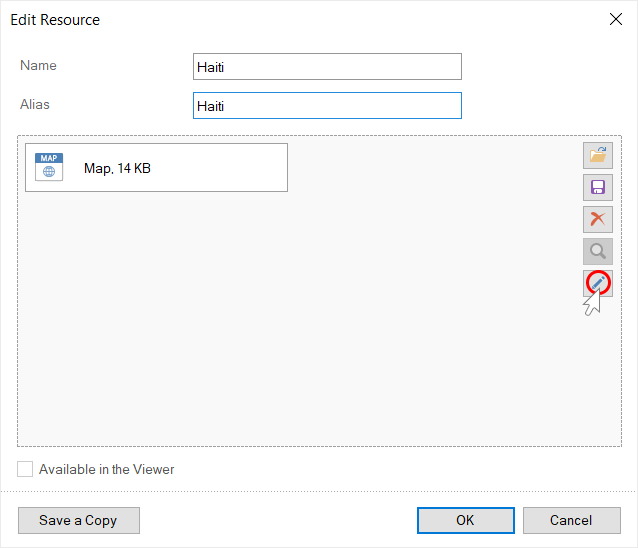Click the Edit Resource title bar text

click(55, 20)
